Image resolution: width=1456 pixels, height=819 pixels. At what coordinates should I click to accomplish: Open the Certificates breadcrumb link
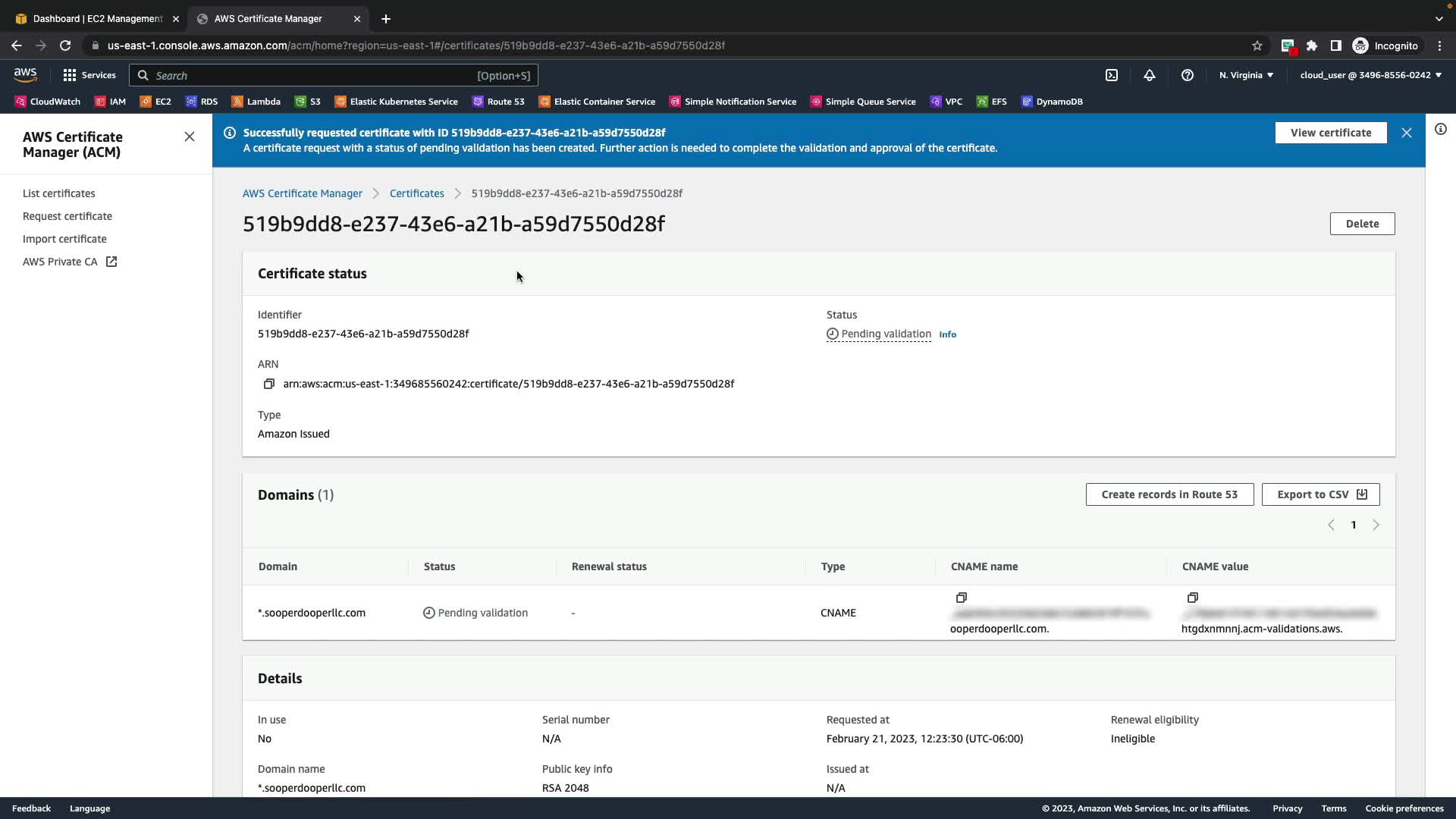[x=416, y=193]
